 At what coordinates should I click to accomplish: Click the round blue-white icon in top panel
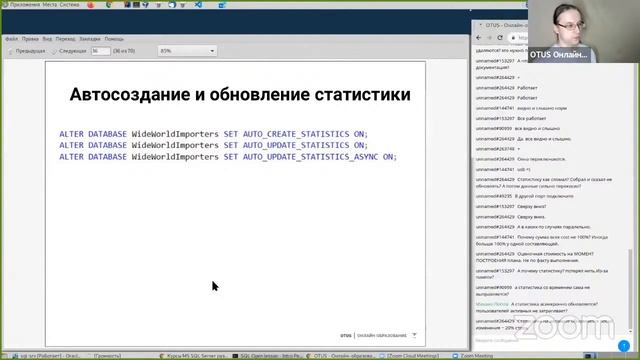click(172, 5)
